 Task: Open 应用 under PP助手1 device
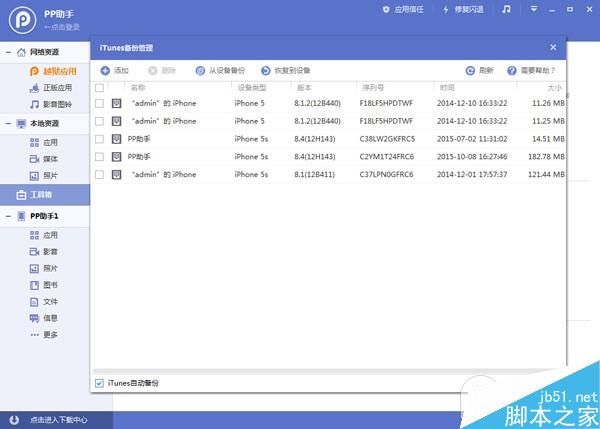44,235
